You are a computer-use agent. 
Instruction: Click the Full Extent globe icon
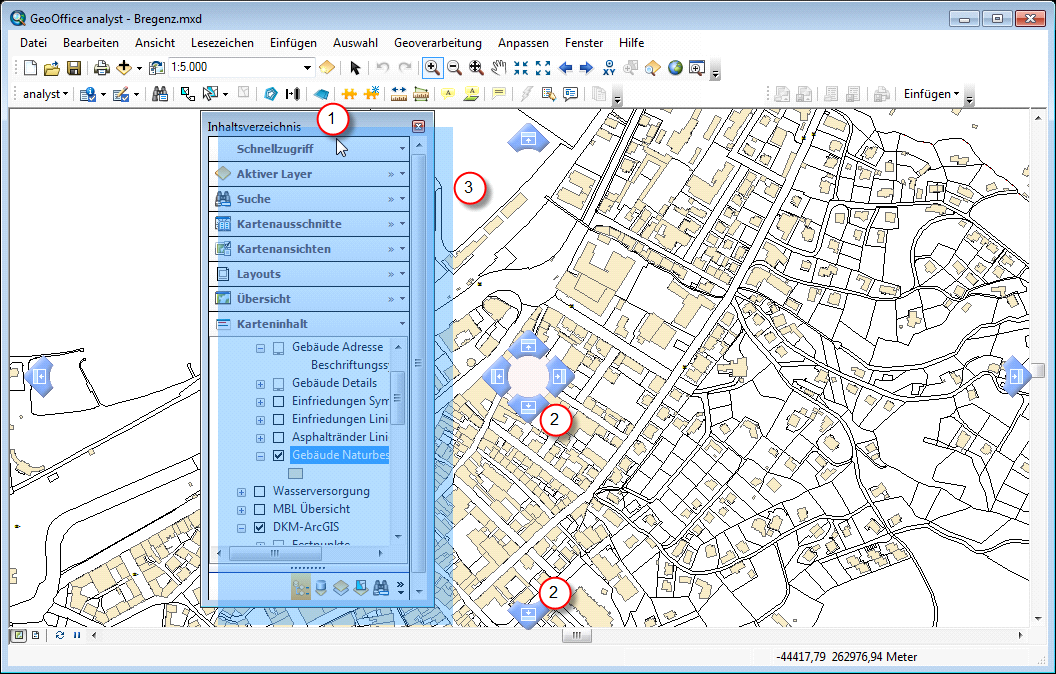pyautogui.click(x=675, y=68)
